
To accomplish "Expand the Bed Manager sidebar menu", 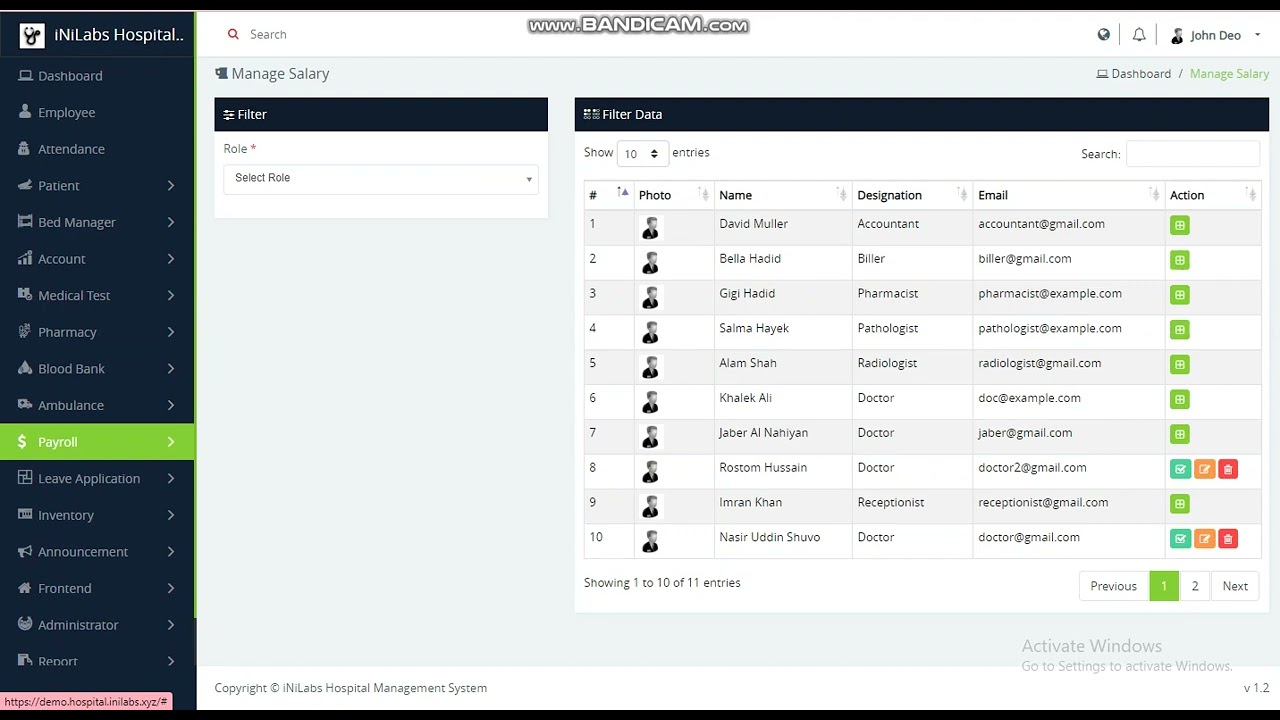I will (97, 222).
